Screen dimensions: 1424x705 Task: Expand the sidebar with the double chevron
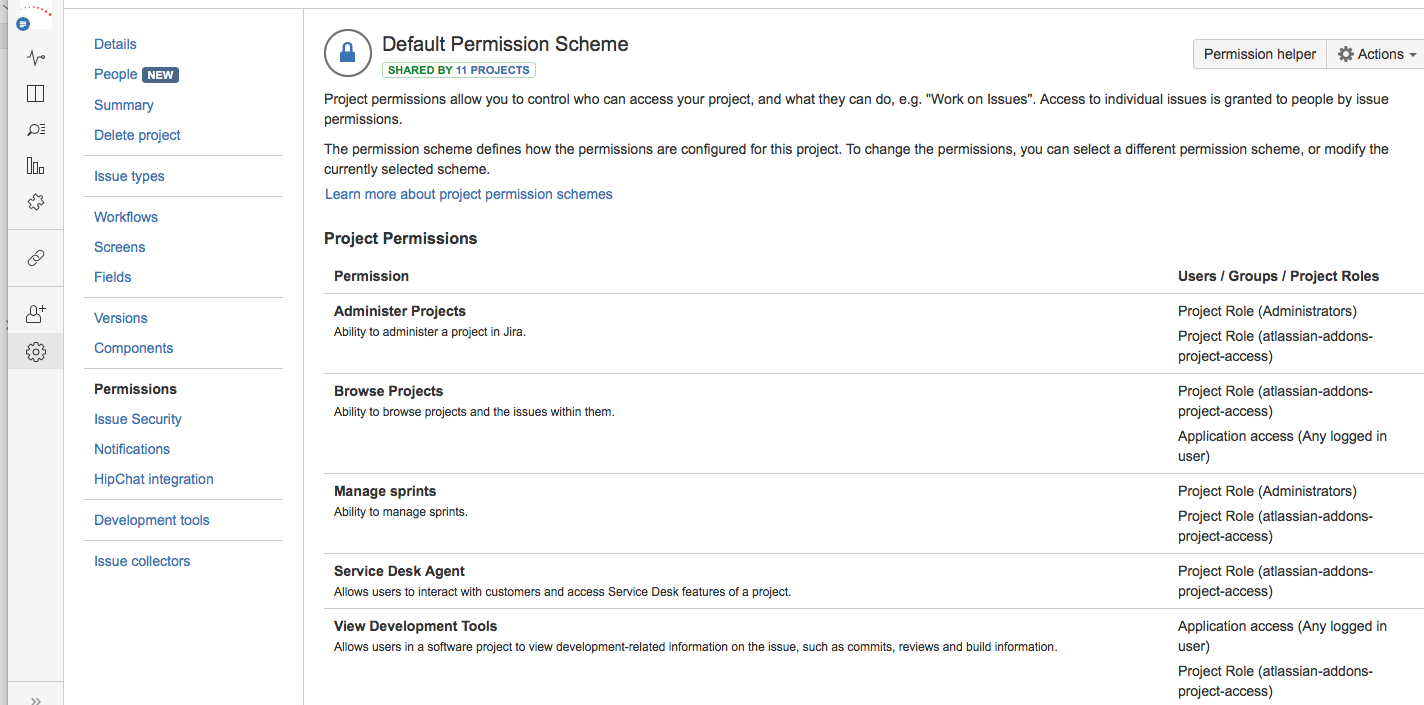[x=36, y=699]
